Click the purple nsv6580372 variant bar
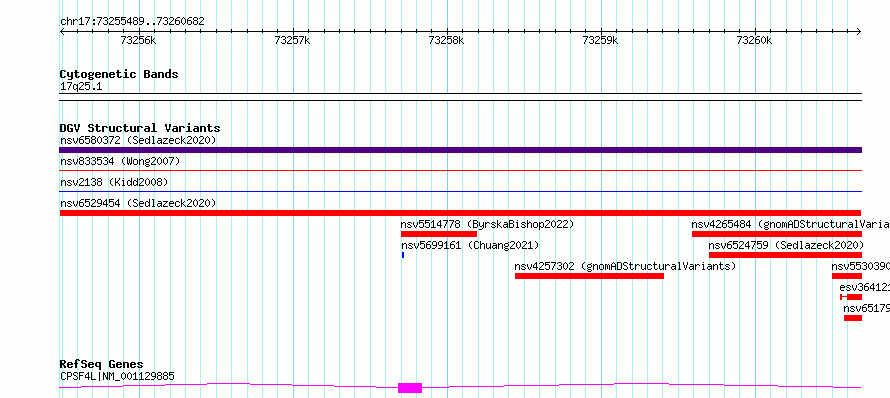This screenshot has height=398, width=890. [x=460, y=150]
